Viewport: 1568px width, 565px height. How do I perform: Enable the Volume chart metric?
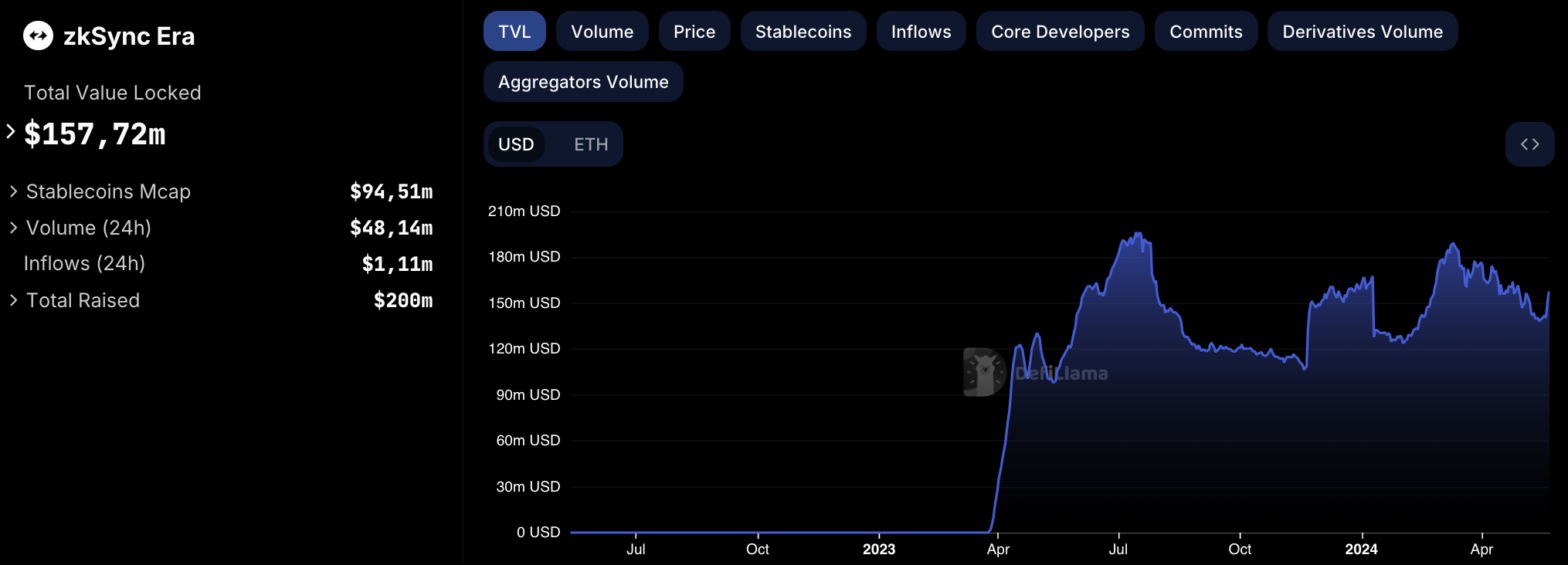[602, 32]
